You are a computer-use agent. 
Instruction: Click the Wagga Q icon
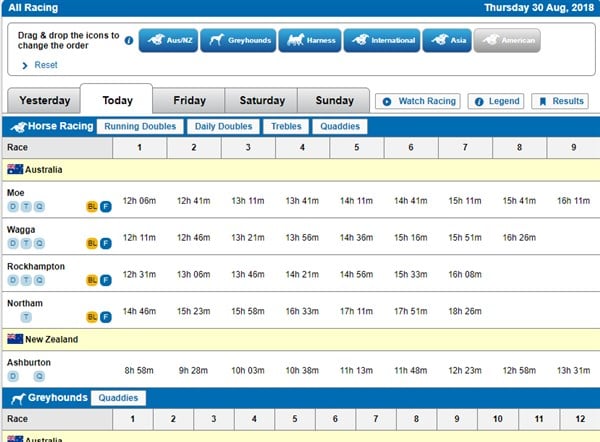coord(39,243)
